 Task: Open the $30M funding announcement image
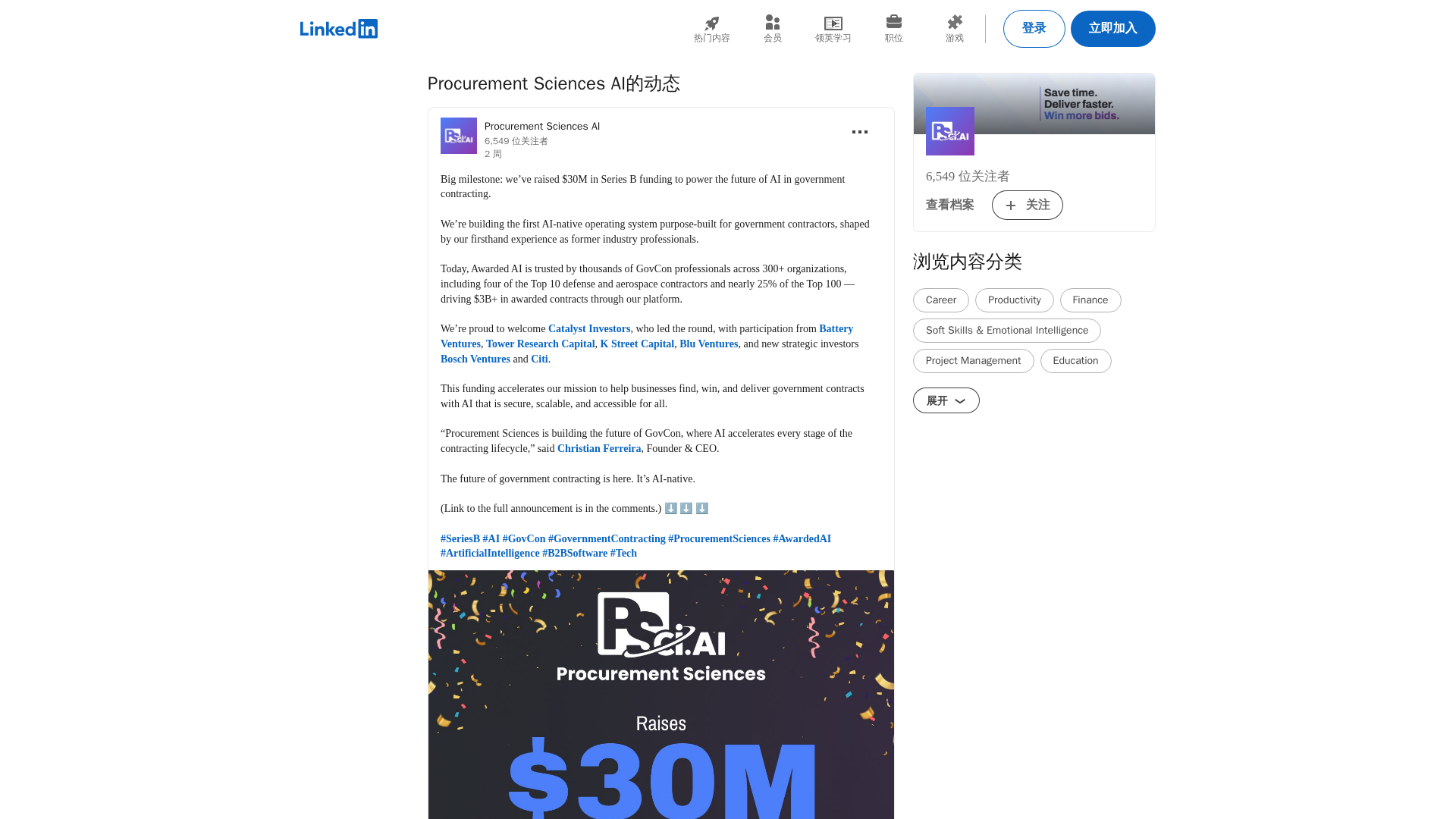click(661, 694)
